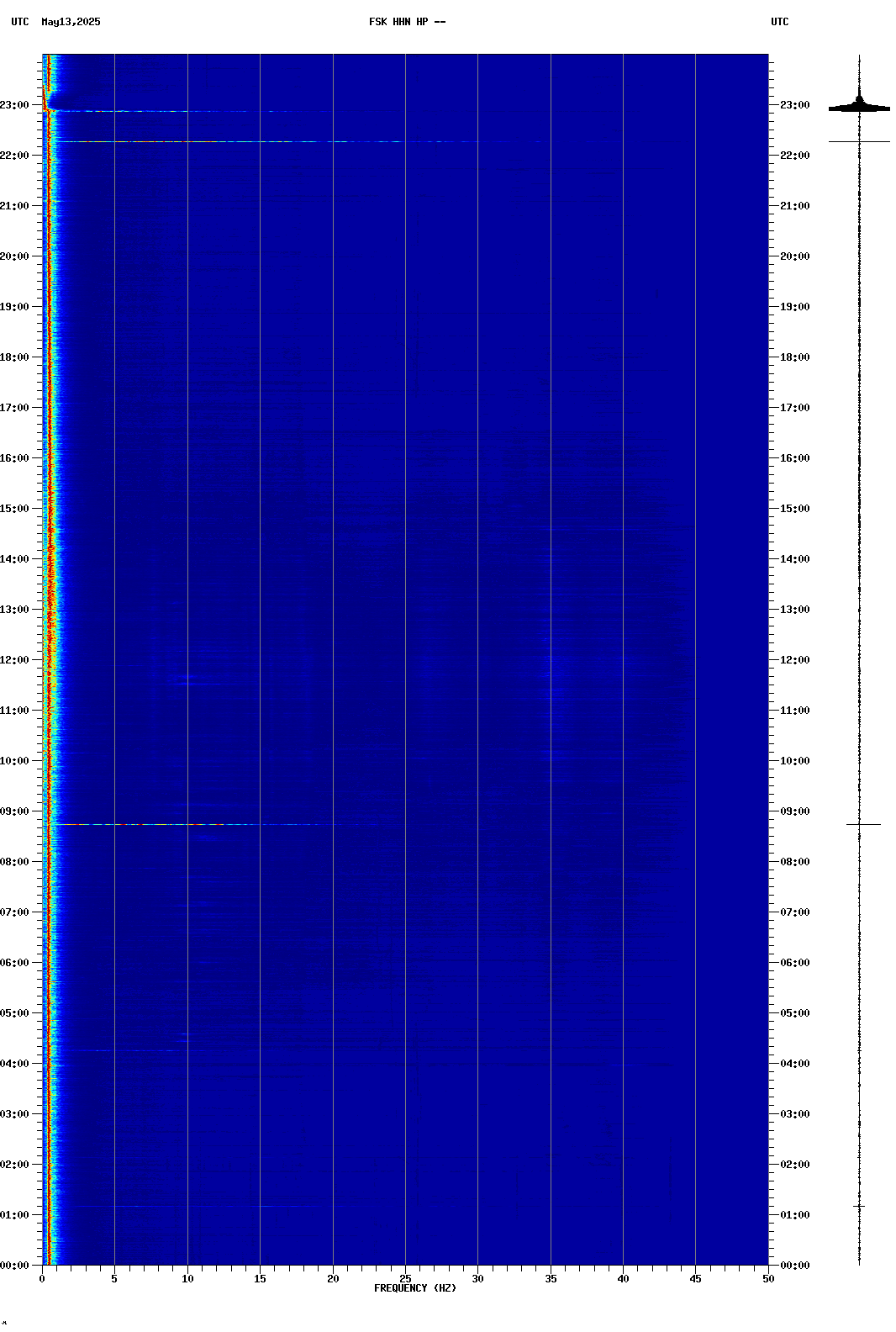Click the '35' frequency axis tick label
The image size is (896, 1332).
click(551, 1279)
